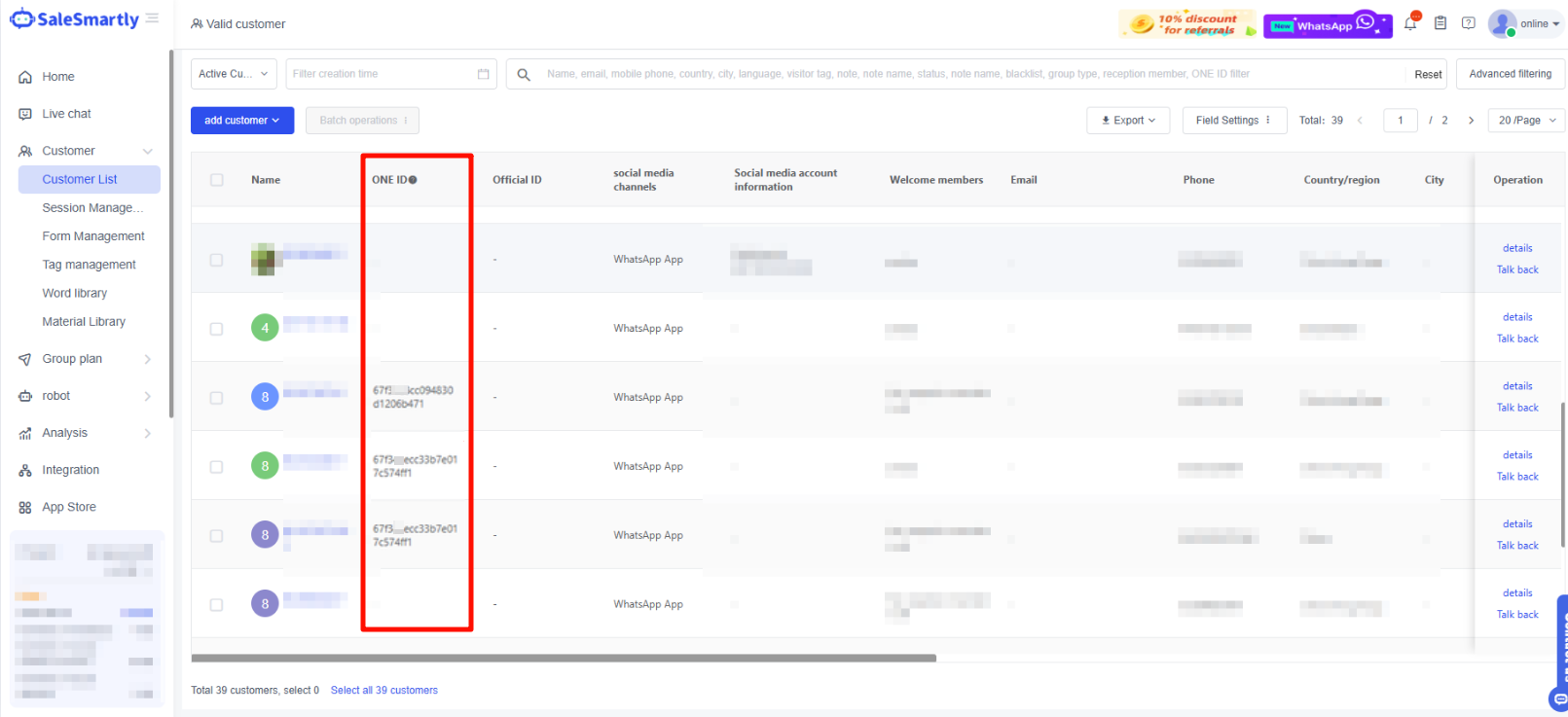The height and width of the screenshot is (717, 1568).
Task: Check the last visible row checkbox
Action: (217, 604)
